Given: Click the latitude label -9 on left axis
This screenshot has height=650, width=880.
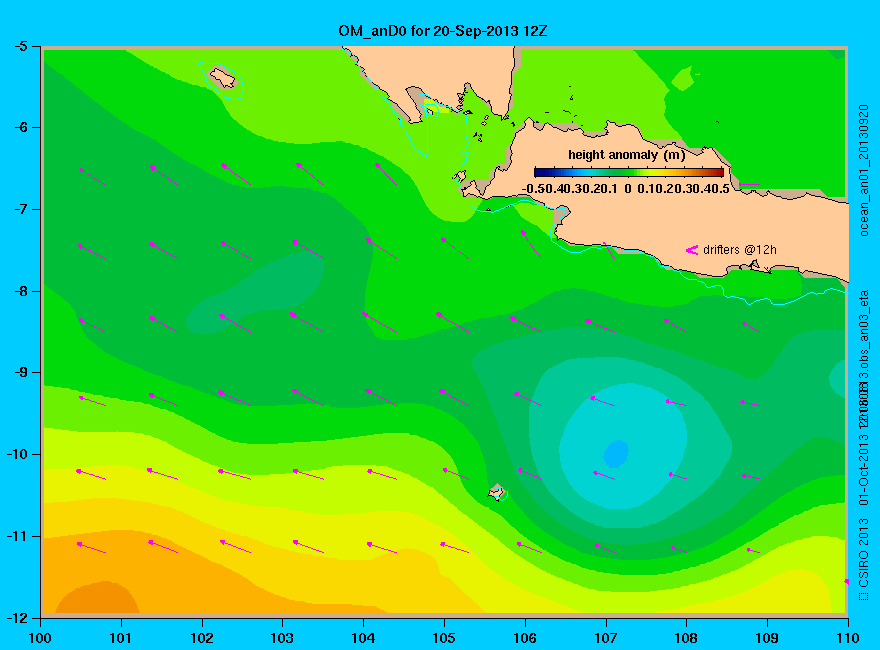Looking at the screenshot, I should [x=20, y=373].
